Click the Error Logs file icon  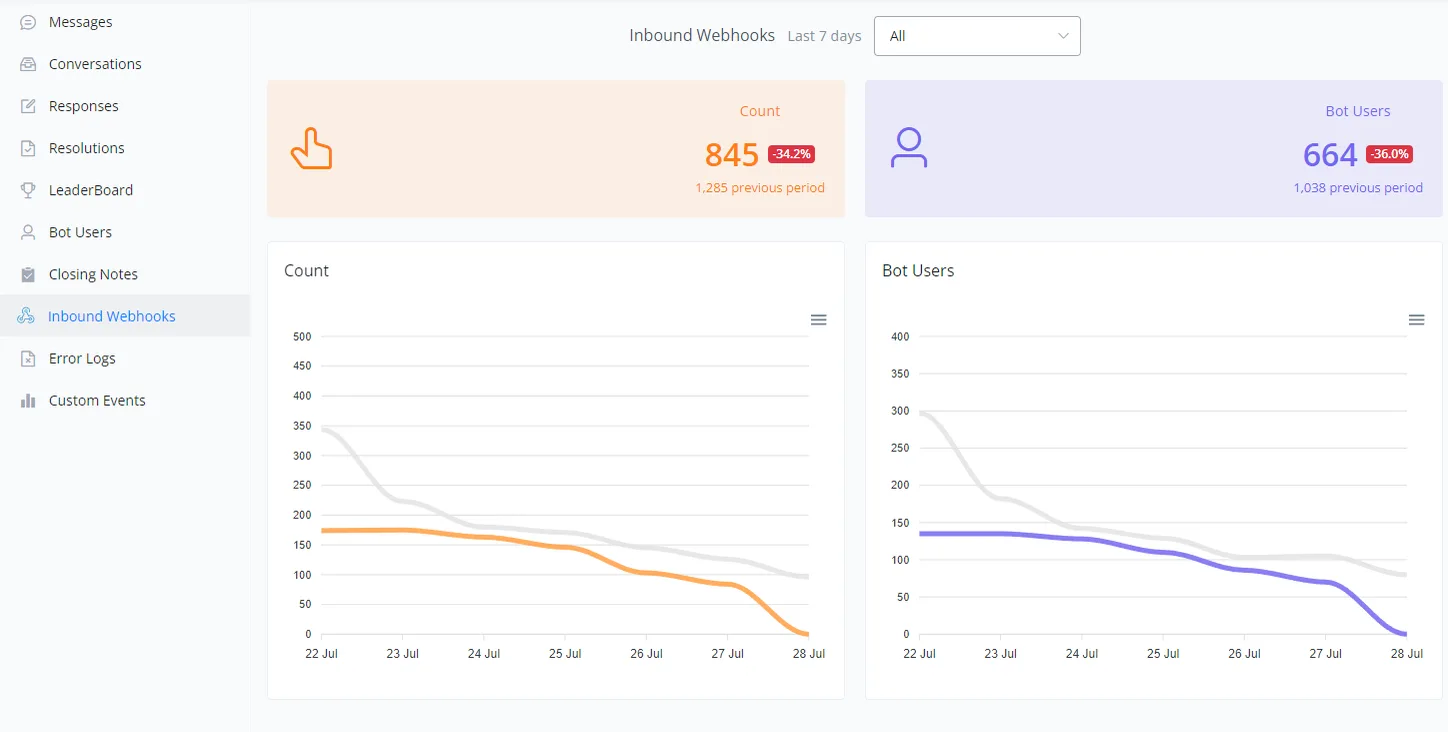[x=28, y=358]
